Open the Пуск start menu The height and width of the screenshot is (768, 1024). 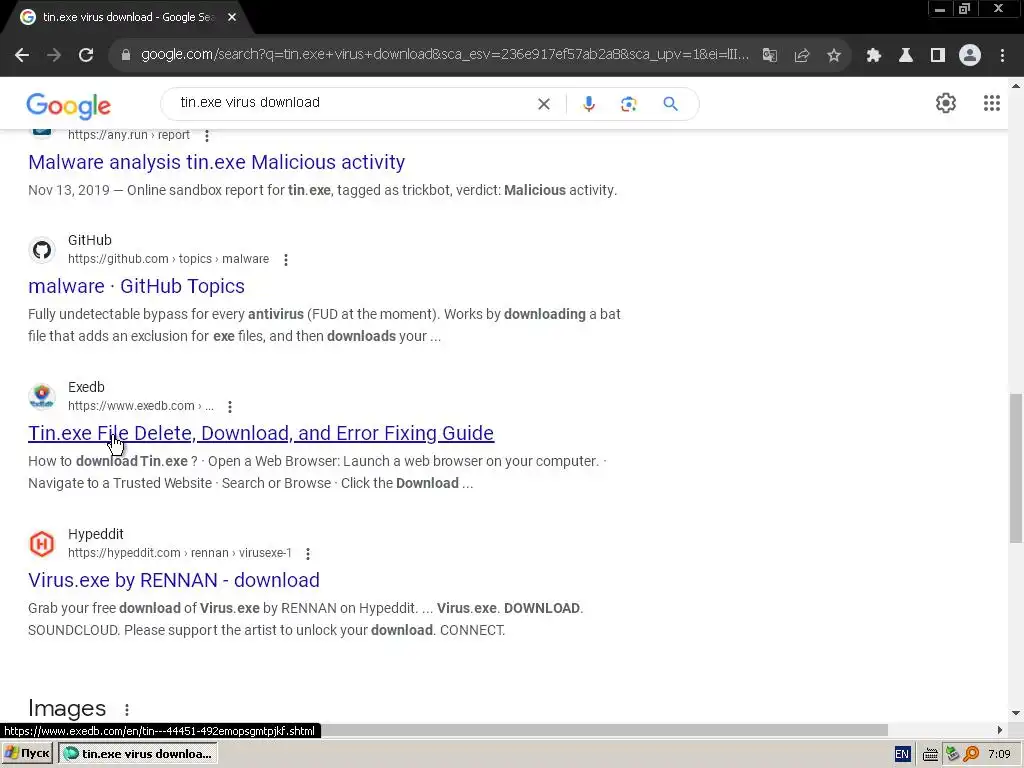click(27, 754)
